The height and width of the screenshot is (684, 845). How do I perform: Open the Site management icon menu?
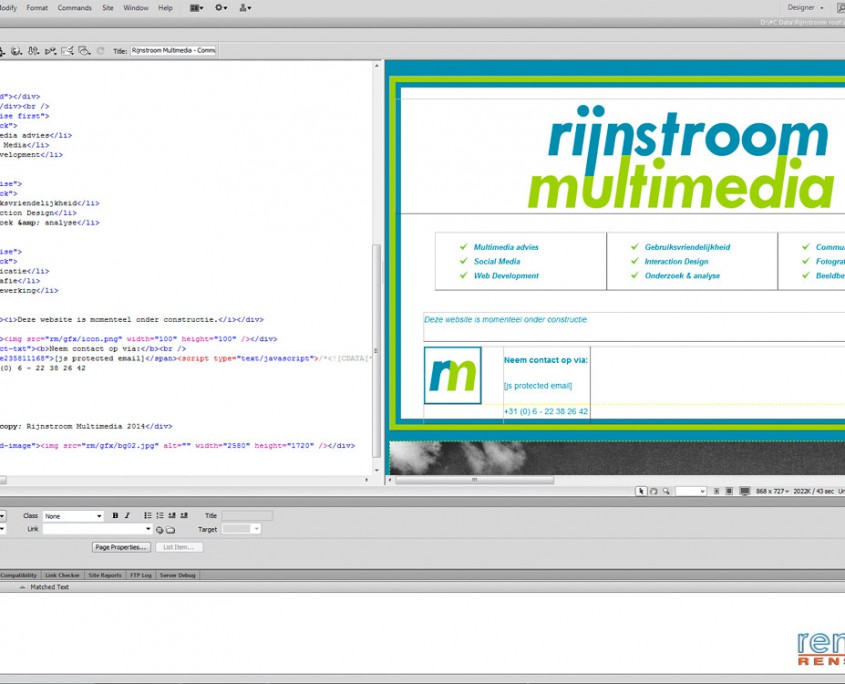[245, 8]
